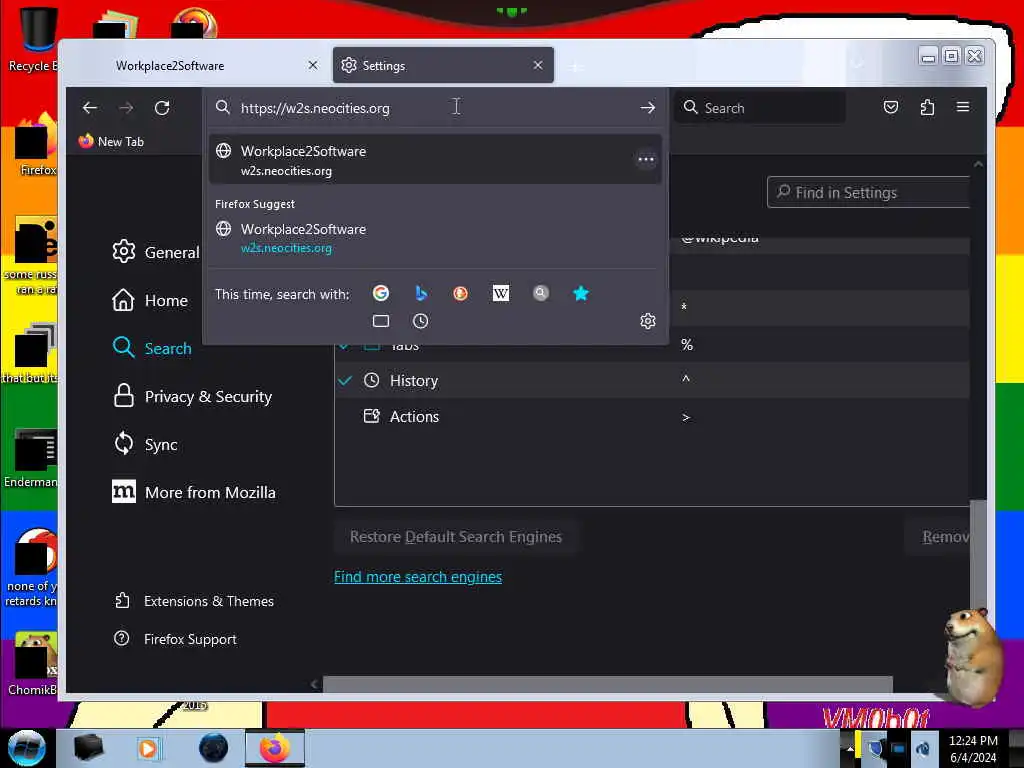Screen dimensions: 1024x768
Task: Go back with the back arrow
Action: (90, 108)
